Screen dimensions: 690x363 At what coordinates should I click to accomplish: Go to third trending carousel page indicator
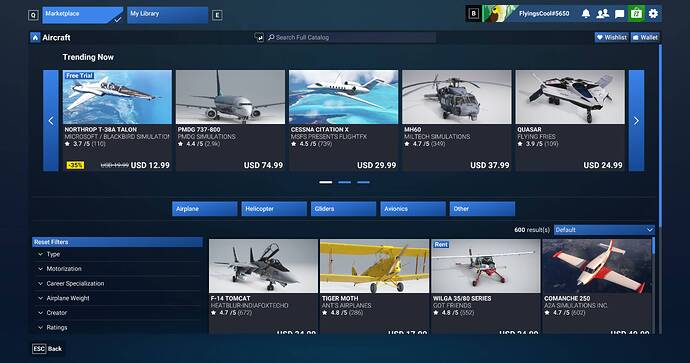[363, 182]
